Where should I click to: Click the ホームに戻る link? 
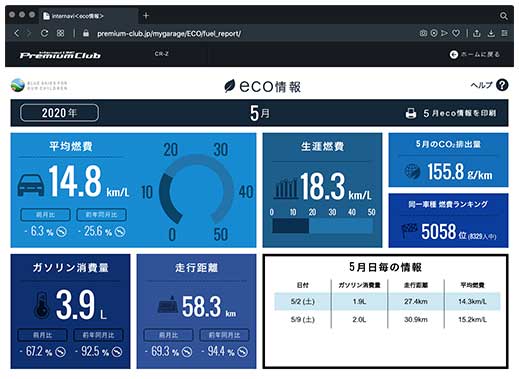[474, 54]
